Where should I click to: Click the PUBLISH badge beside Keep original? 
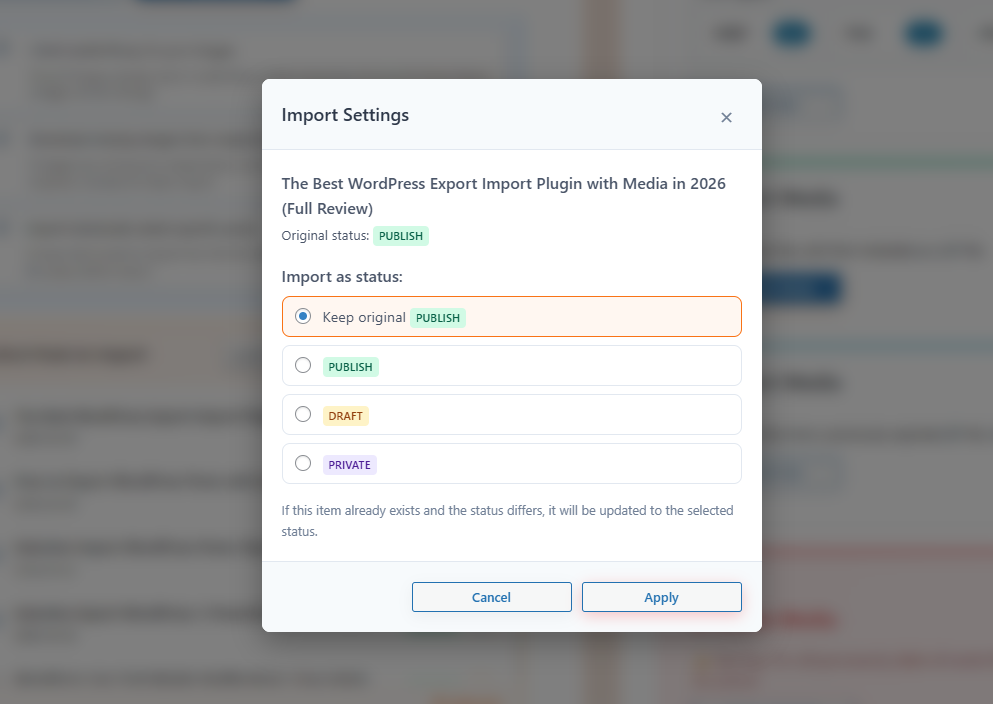coord(438,318)
